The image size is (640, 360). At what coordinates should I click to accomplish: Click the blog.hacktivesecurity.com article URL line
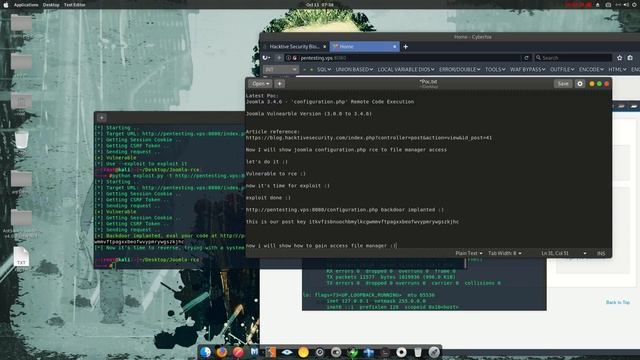[369, 138]
